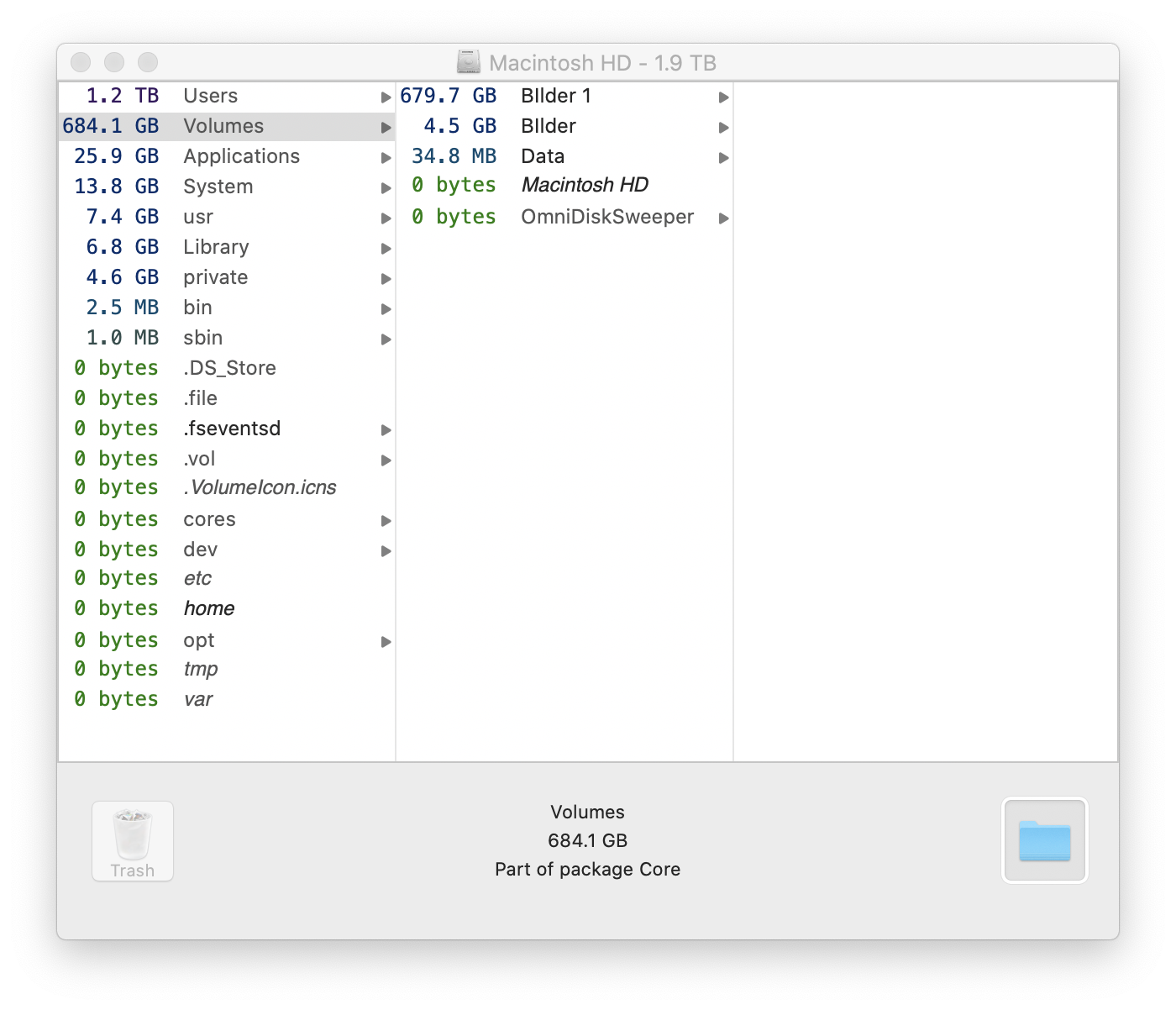Expand the opt folder arrow
The image size is (1176, 1010).
tap(386, 642)
